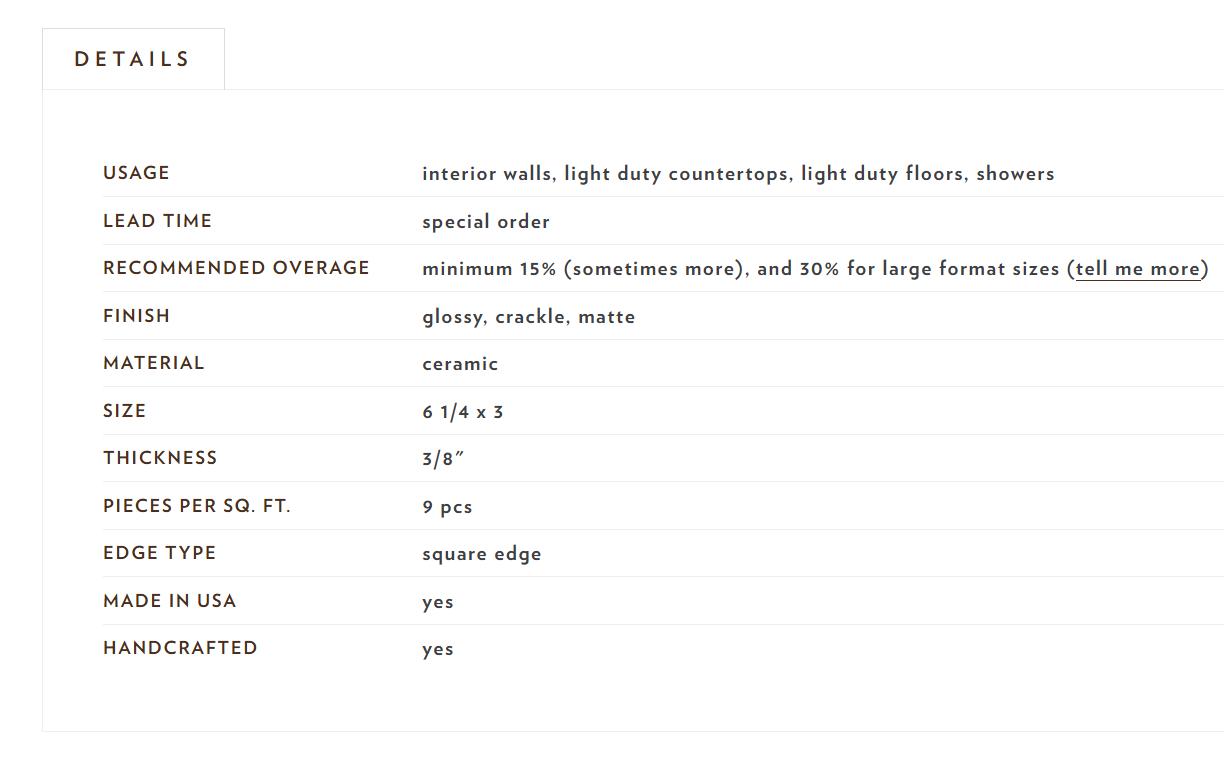Click the Recommended Overage label
This screenshot has width=1224, height=784.
point(236,268)
